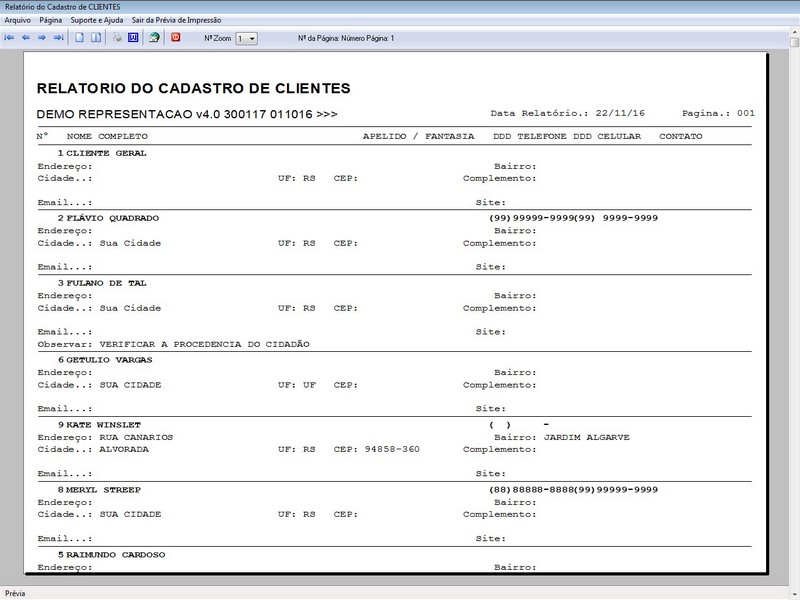Click Bairro value JARDIM ALGARVE
Image resolution: width=800 pixels, height=600 pixels.
(x=587, y=437)
